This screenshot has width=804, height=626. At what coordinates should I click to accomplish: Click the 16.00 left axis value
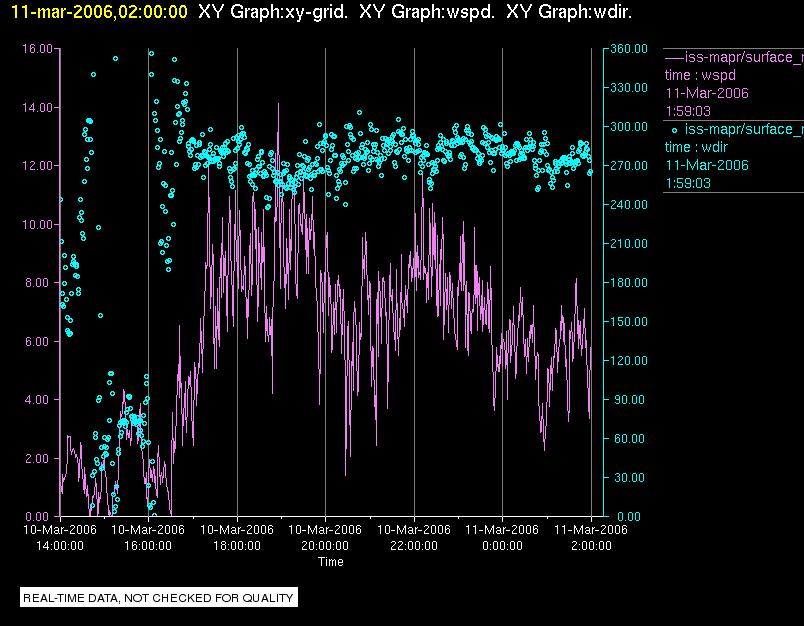[x=37, y=48]
